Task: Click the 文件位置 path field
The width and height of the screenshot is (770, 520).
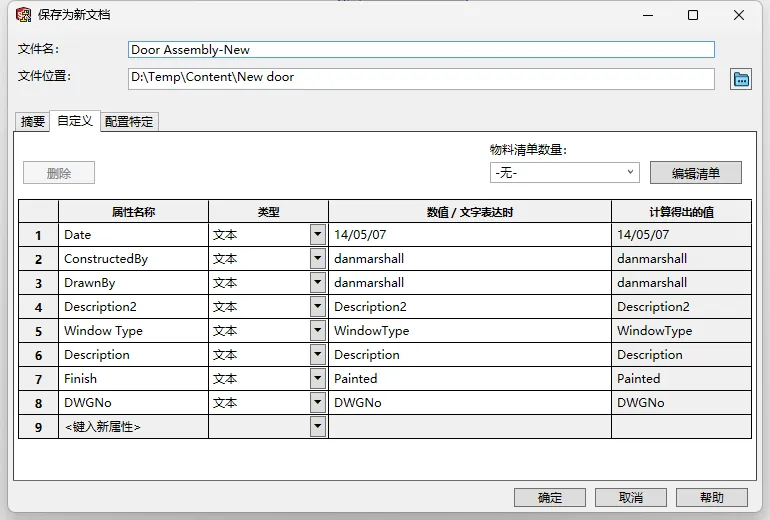Action: pos(421,79)
